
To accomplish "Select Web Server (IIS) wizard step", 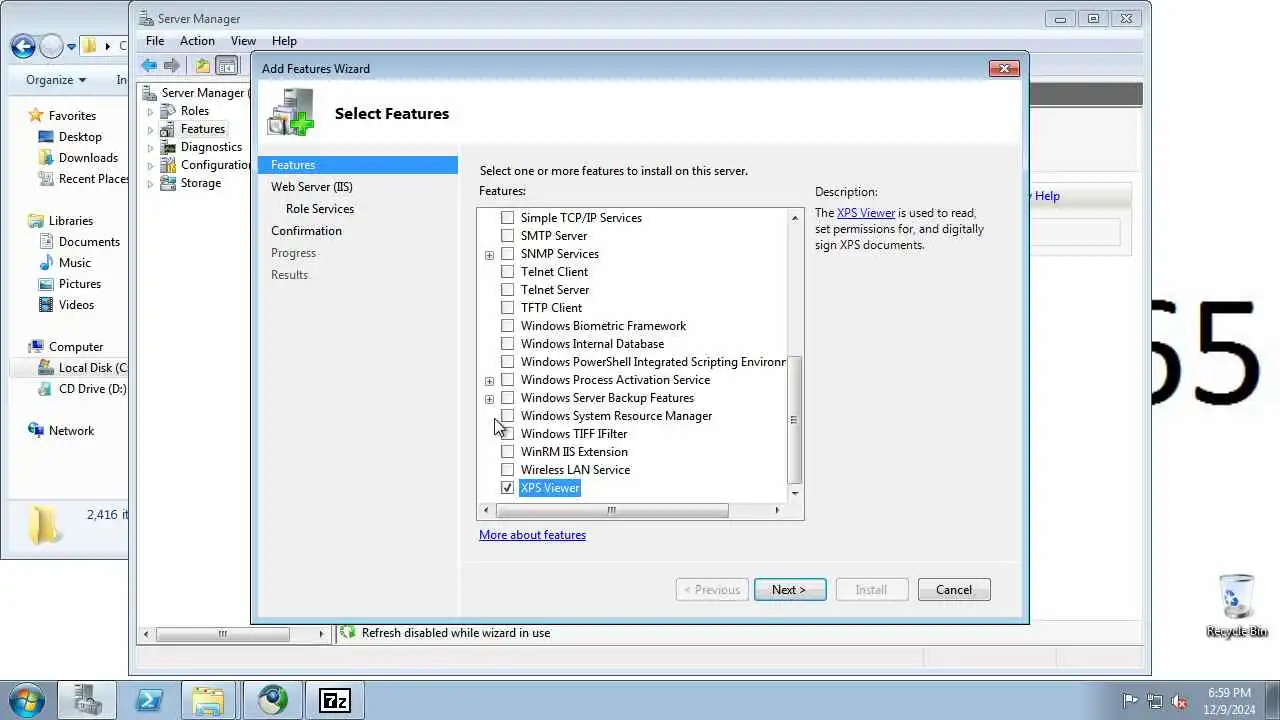I will point(312,187).
